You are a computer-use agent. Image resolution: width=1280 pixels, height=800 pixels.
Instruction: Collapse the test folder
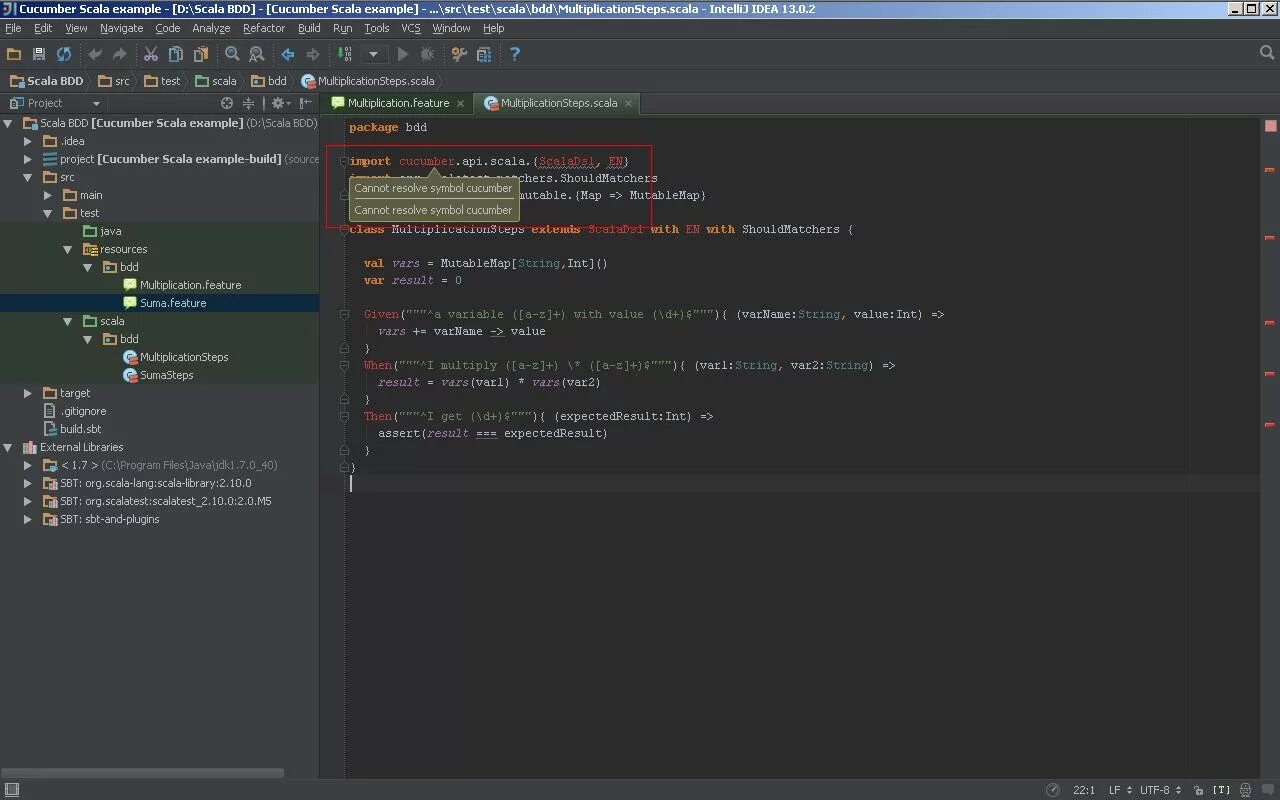(x=48, y=213)
